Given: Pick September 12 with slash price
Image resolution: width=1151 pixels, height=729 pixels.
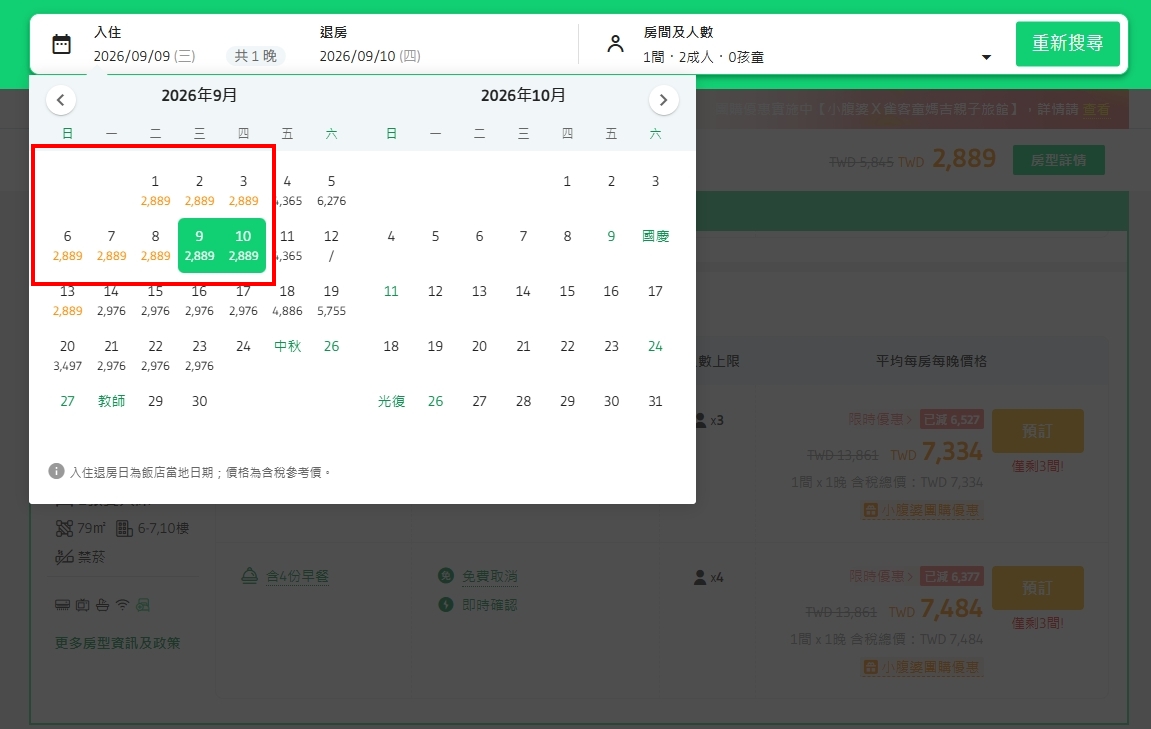Looking at the screenshot, I should point(331,245).
